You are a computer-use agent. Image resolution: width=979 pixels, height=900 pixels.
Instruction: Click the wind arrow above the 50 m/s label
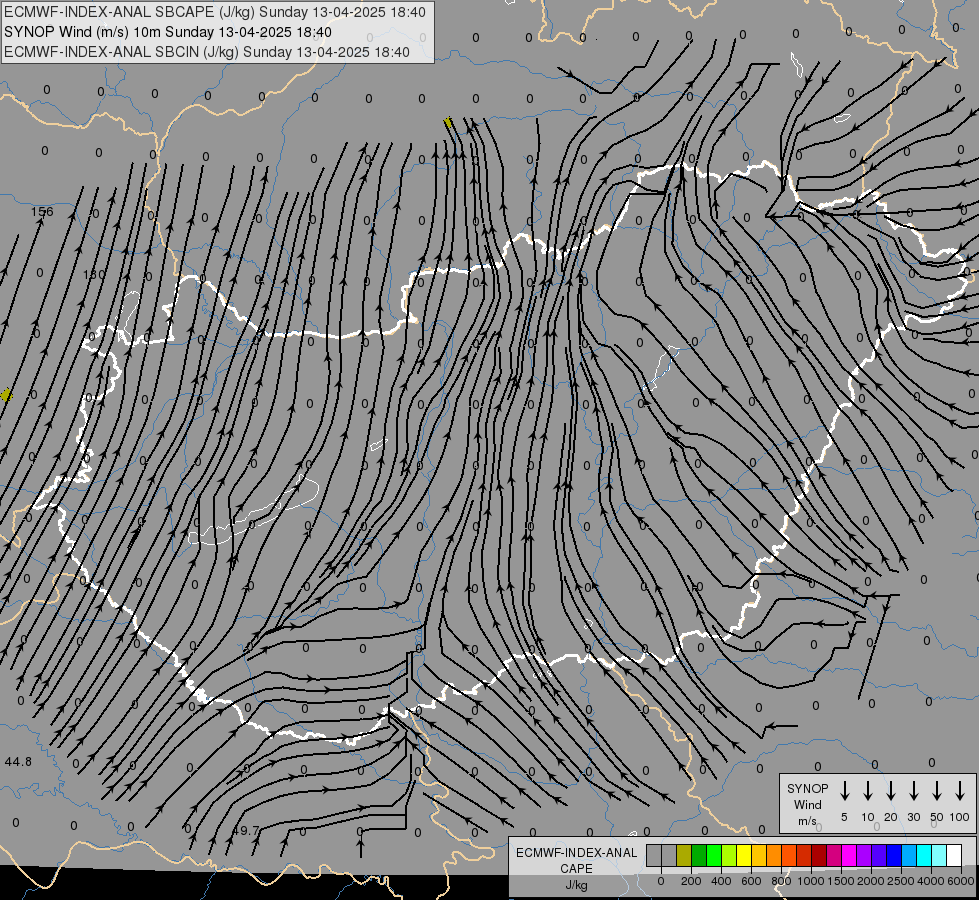point(937,791)
